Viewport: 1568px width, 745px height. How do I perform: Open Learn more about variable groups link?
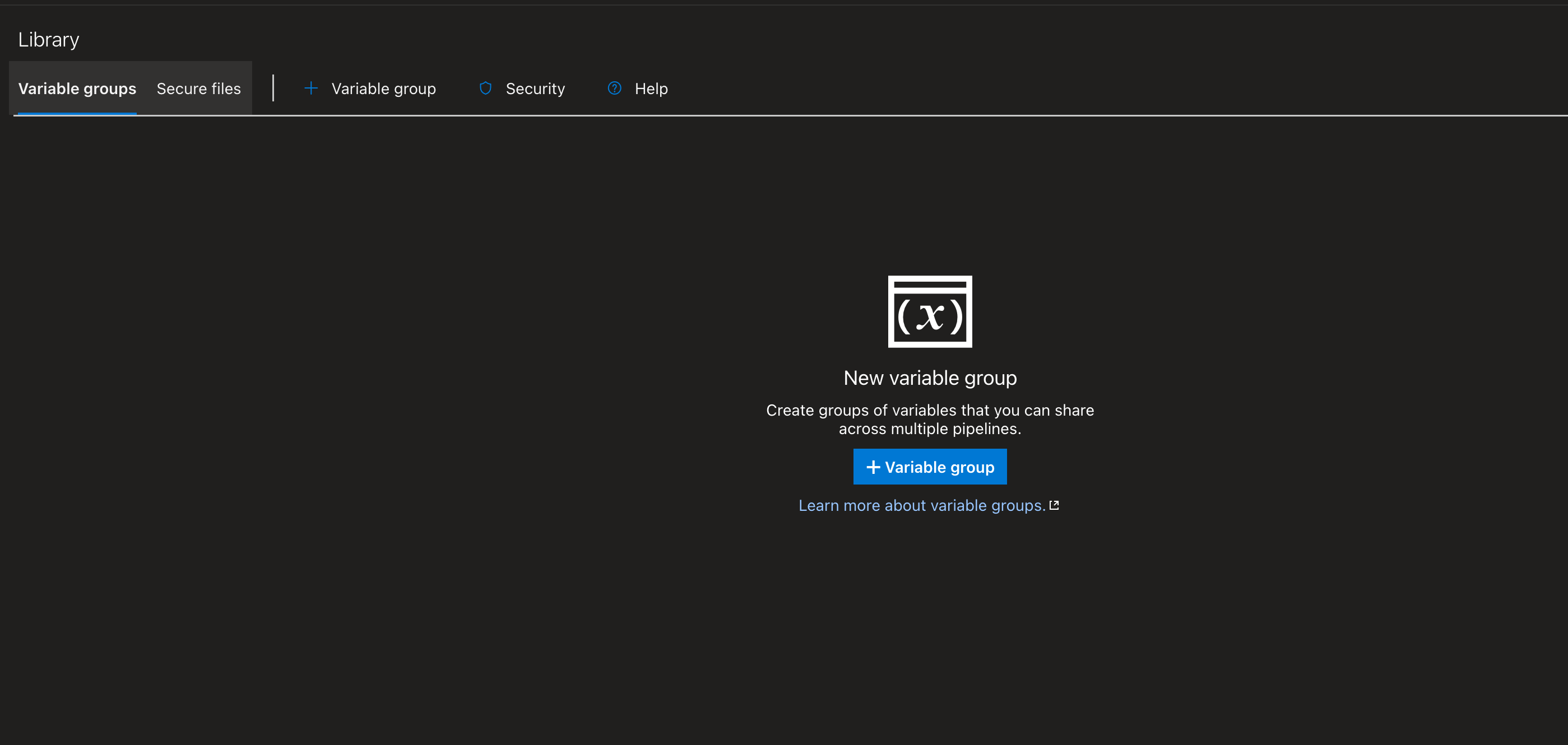coord(921,505)
